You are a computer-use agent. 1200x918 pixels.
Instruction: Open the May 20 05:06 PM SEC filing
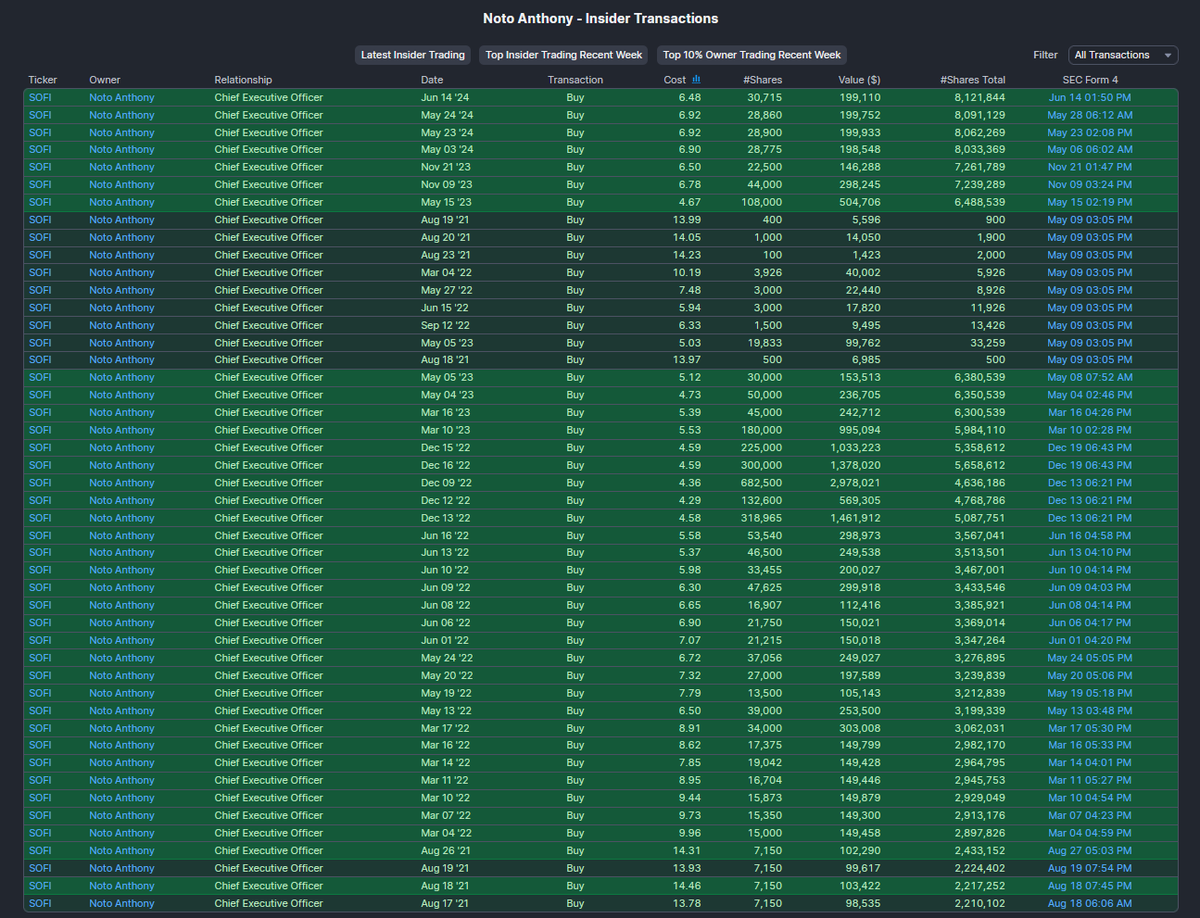click(x=1090, y=675)
